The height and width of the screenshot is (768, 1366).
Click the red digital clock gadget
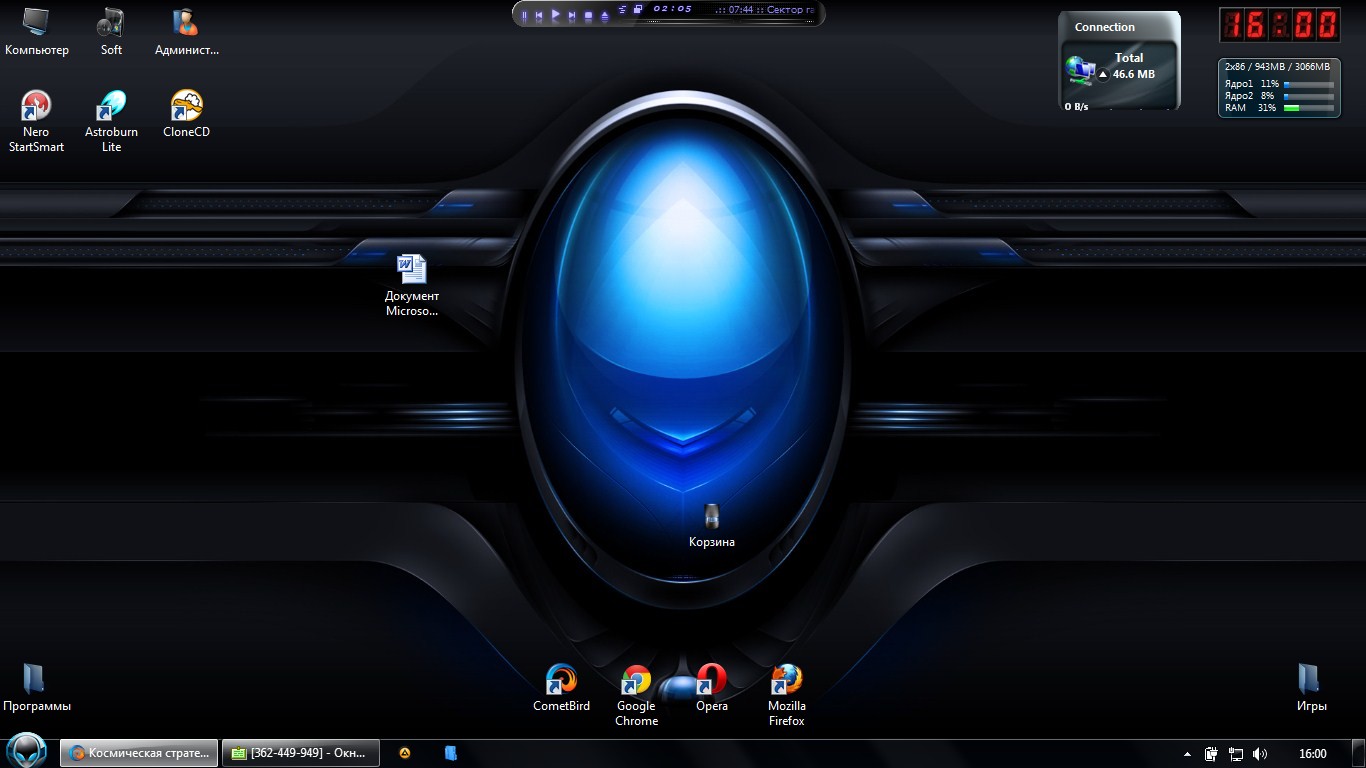[x=1279, y=25]
